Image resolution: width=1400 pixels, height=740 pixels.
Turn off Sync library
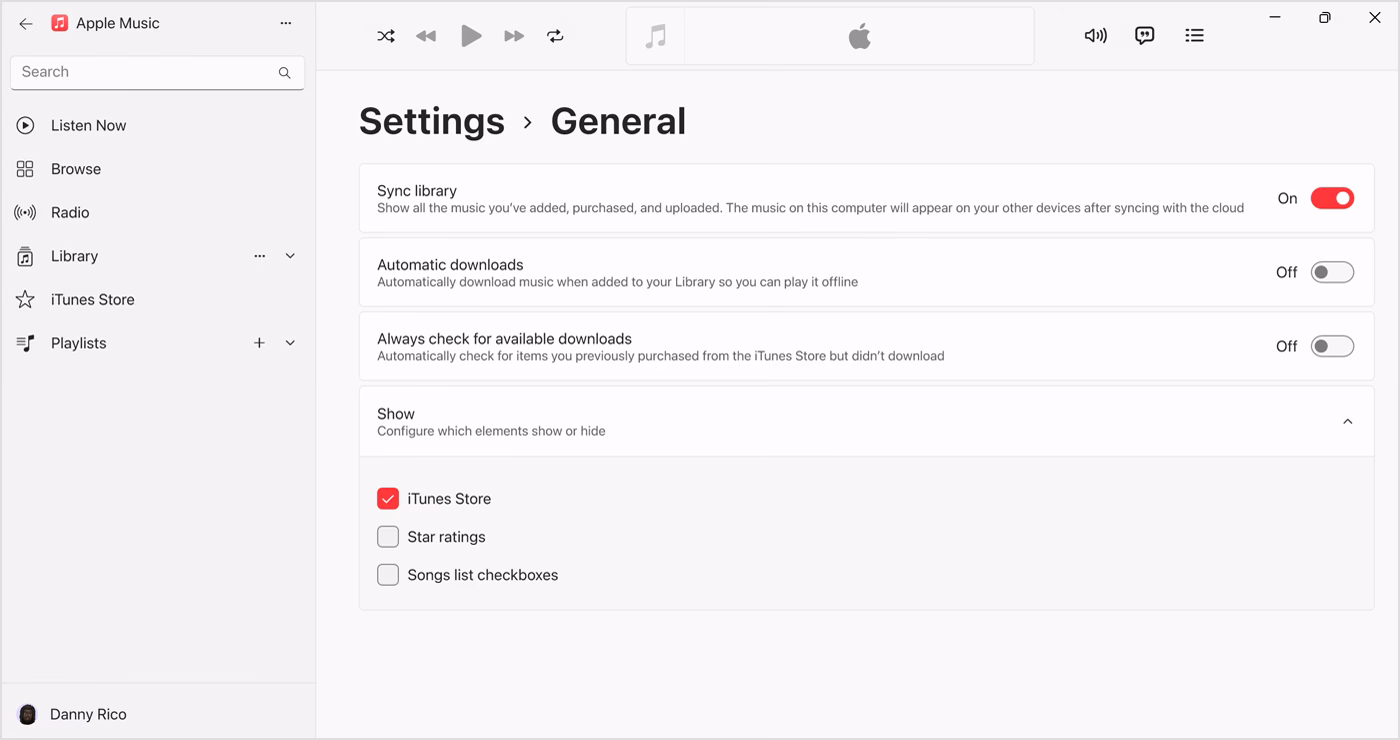click(x=1332, y=198)
